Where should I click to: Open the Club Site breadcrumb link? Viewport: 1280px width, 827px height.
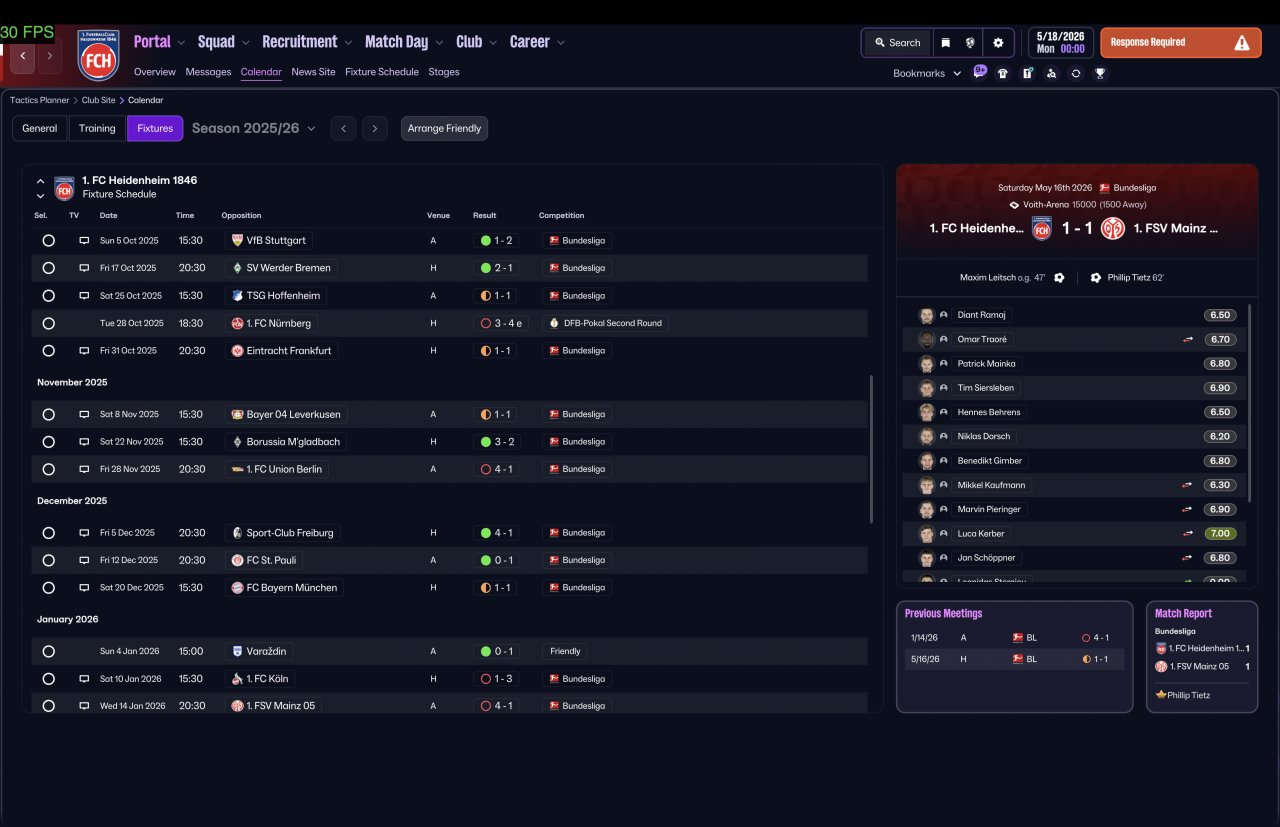point(98,100)
